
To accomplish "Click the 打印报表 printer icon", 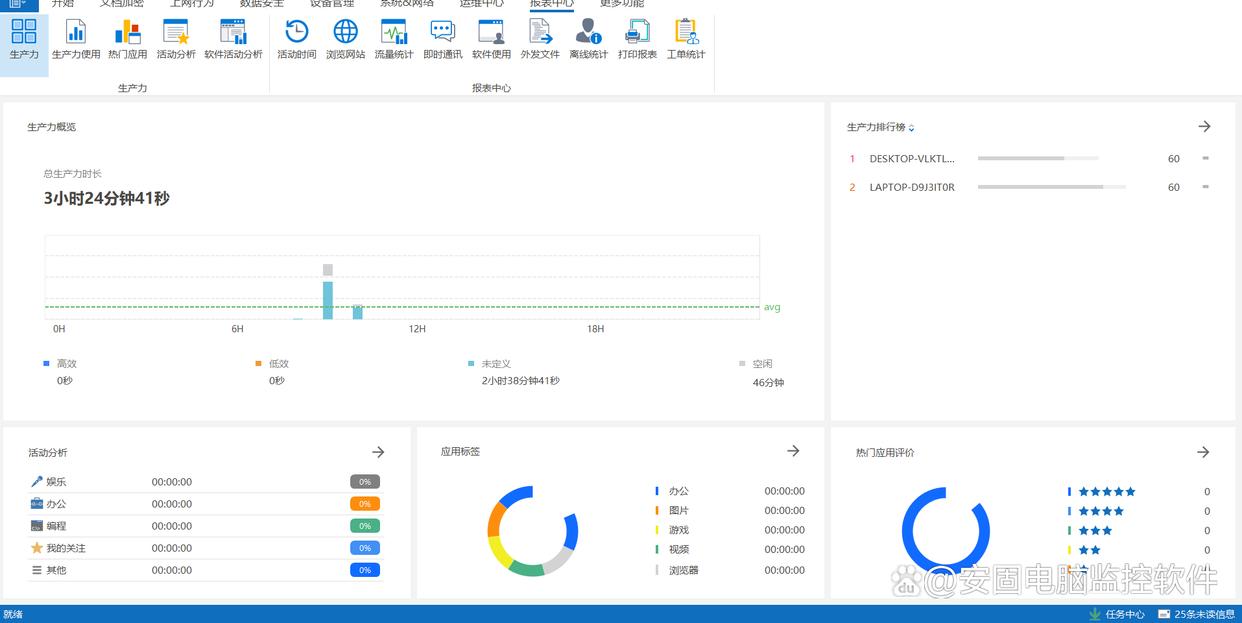I will (637, 37).
